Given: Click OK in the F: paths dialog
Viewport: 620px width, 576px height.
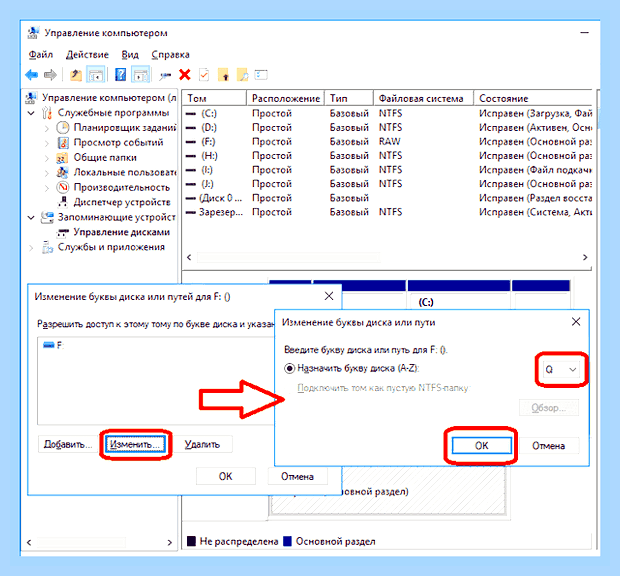Looking at the screenshot, I should tap(226, 476).
